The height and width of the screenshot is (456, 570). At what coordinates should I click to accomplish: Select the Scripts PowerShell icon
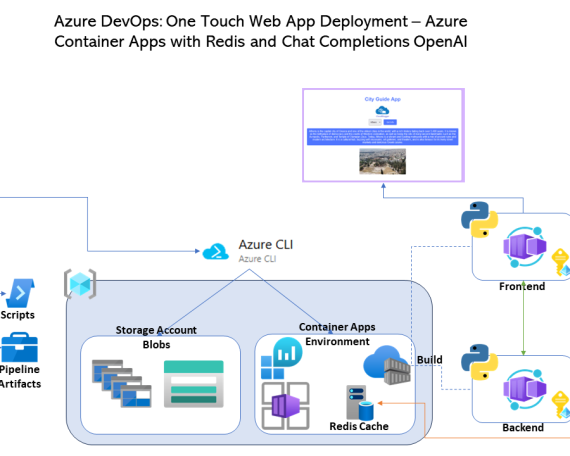pos(21,293)
